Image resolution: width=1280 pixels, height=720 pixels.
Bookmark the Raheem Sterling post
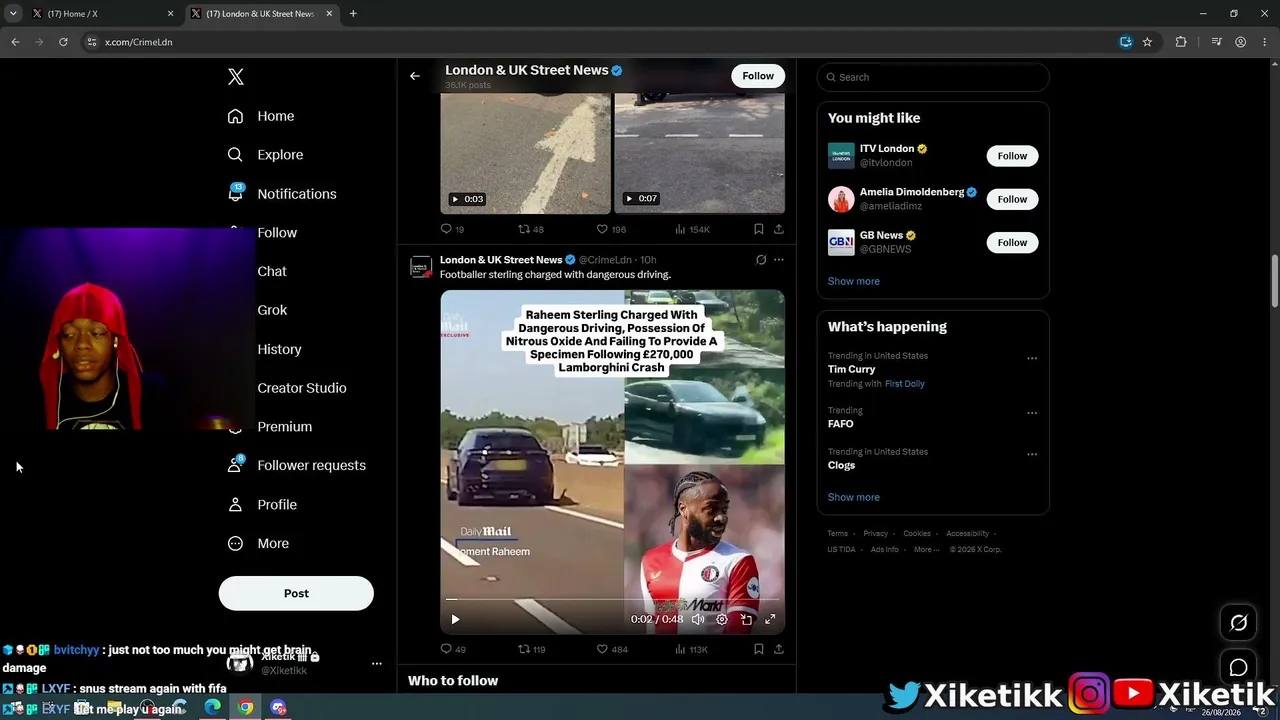[x=759, y=649]
